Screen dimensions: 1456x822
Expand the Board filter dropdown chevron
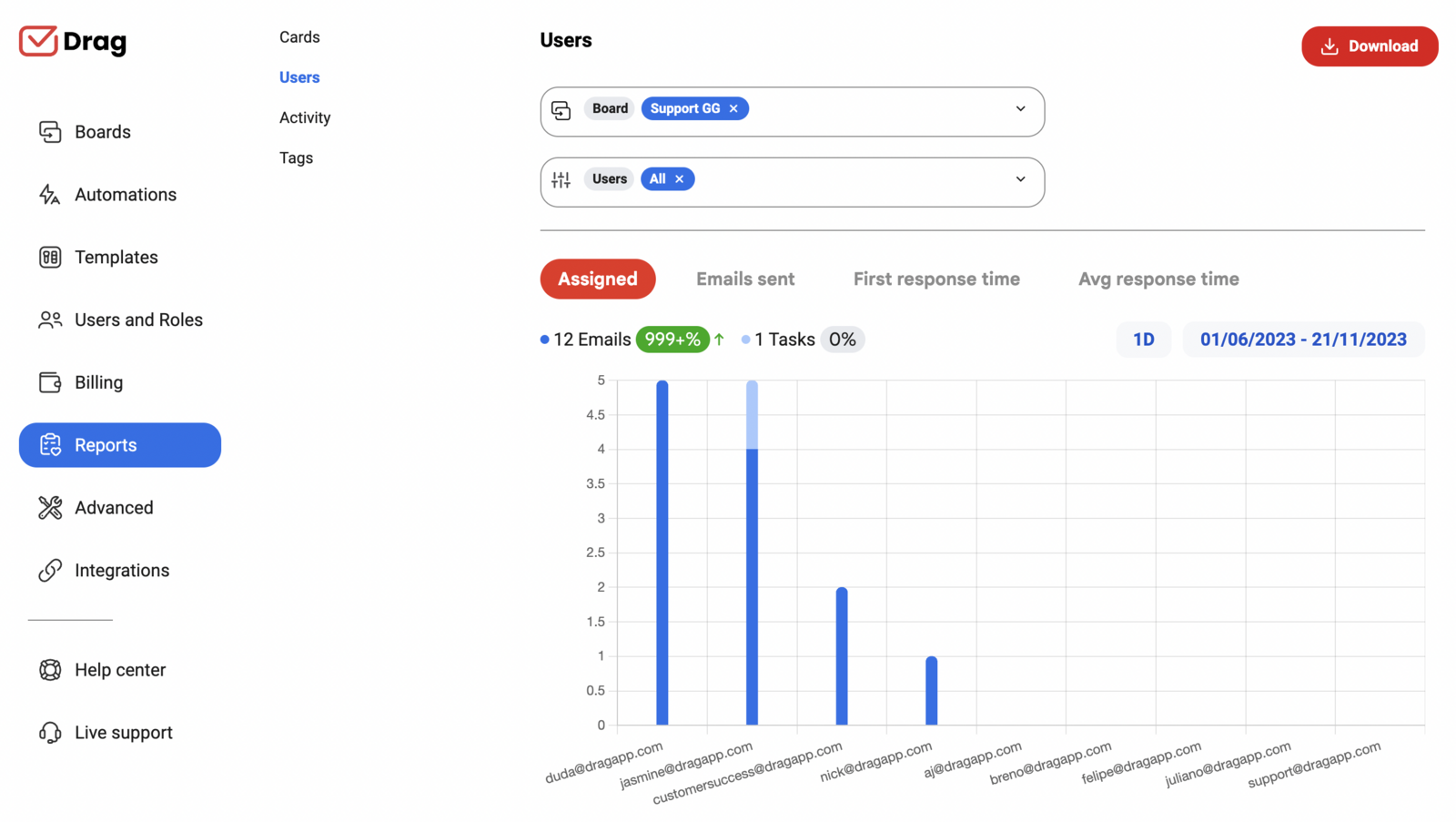[x=1021, y=109]
